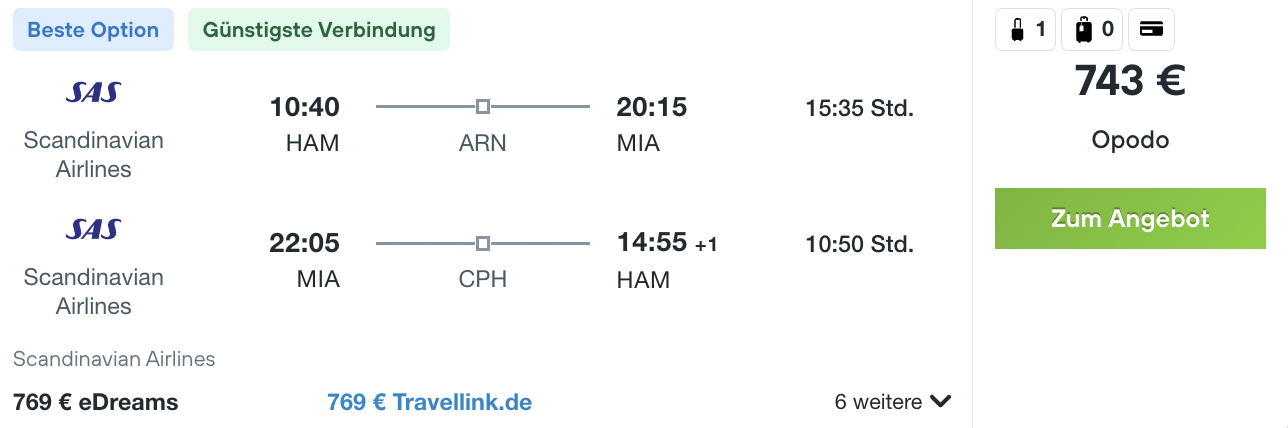Click the 14:55 +1 arrival time

[666, 243]
